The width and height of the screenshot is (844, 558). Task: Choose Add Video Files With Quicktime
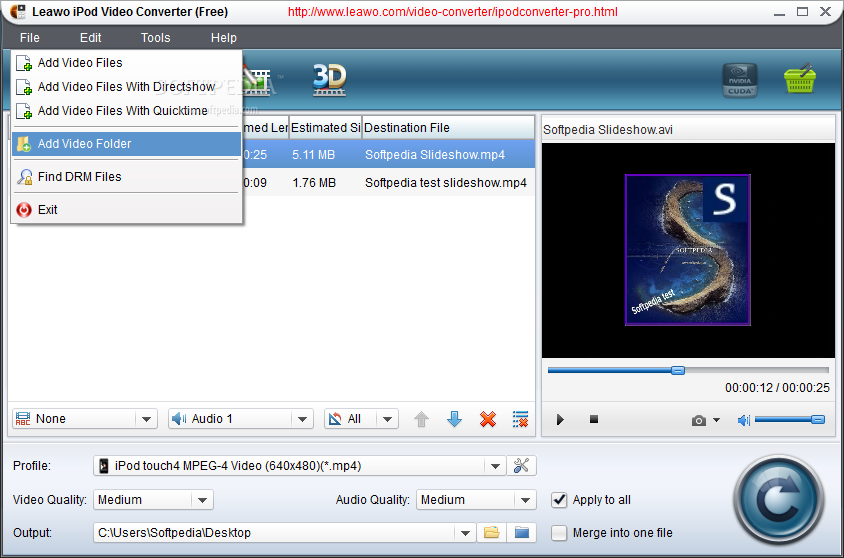pyautogui.click(x=126, y=111)
